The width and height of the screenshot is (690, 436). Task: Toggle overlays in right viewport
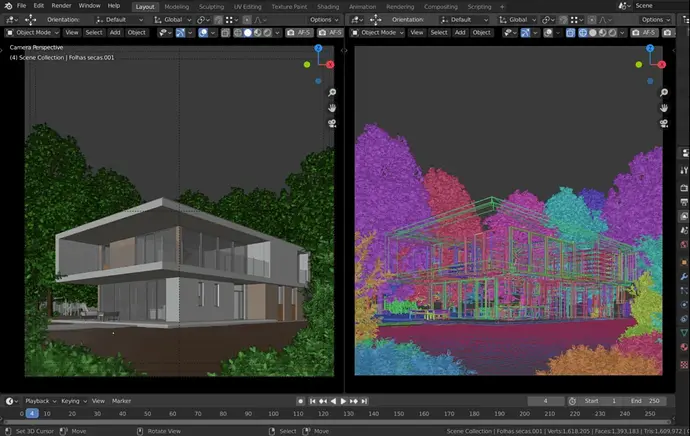[548, 33]
